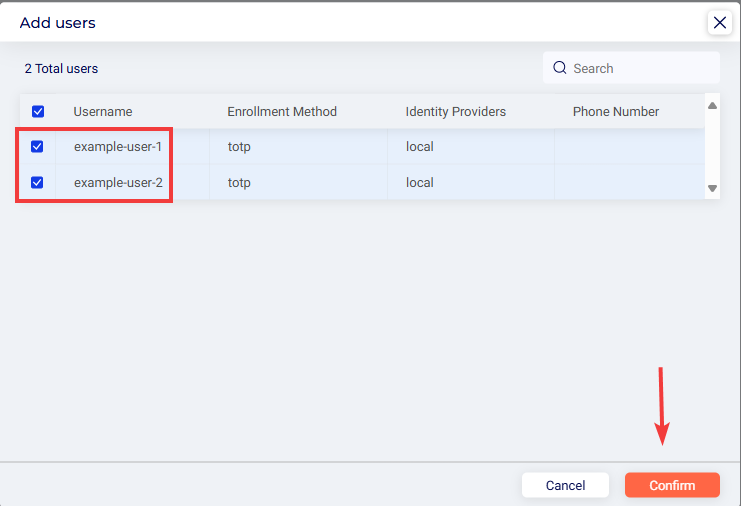Click the magnifier icon in search box
The width and height of the screenshot is (741, 506).
tap(560, 68)
